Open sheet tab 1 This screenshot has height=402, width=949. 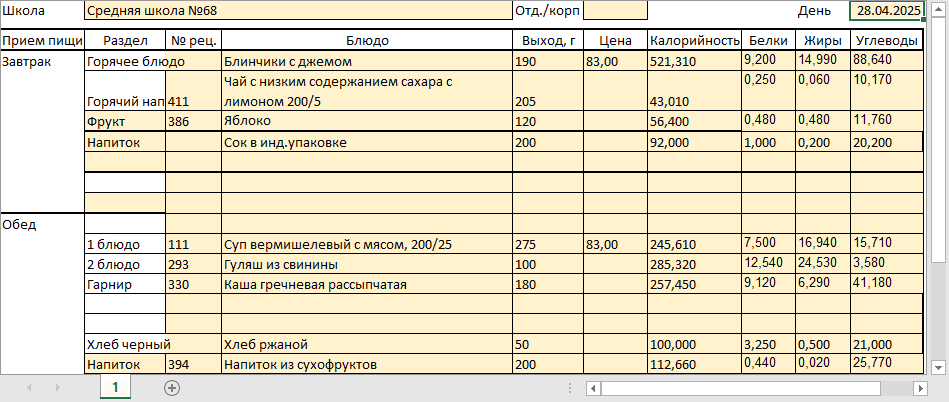click(115, 387)
